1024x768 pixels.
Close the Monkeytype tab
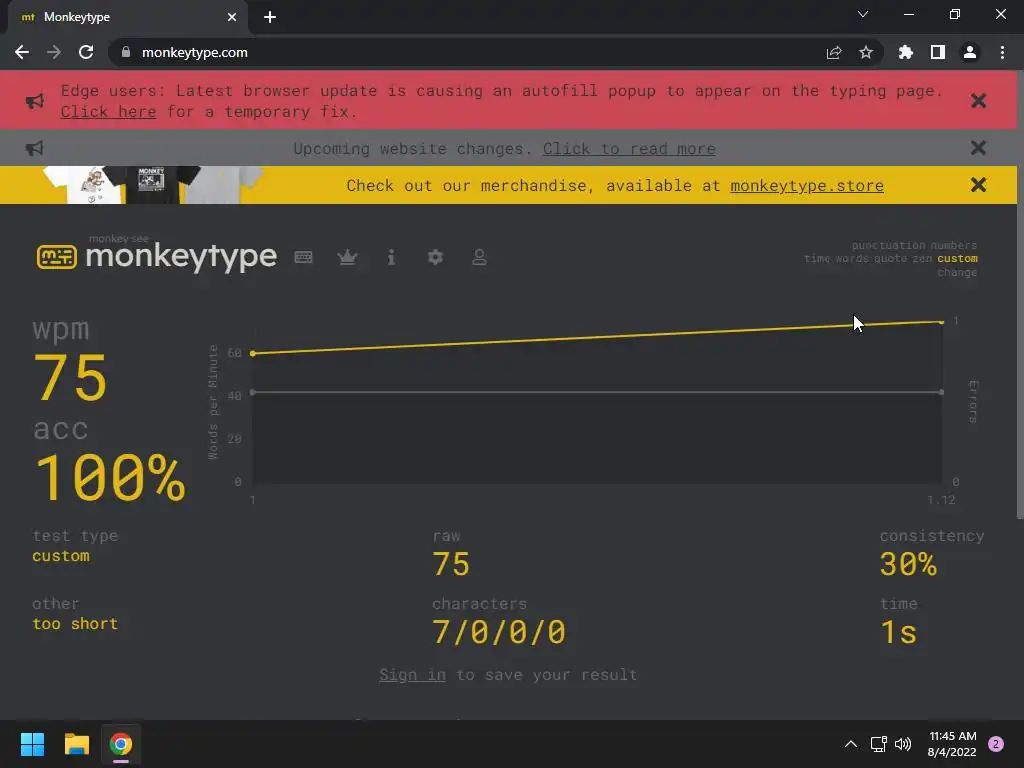[x=232, y=17]
